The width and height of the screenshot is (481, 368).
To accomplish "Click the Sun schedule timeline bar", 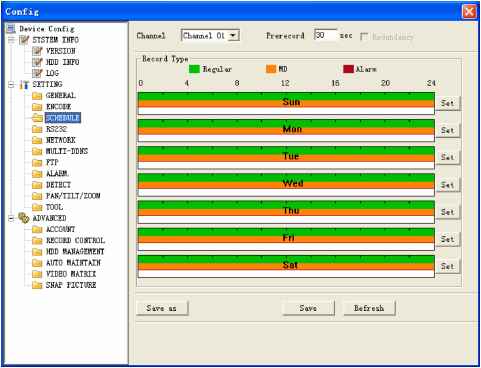I will coord(286,103).
